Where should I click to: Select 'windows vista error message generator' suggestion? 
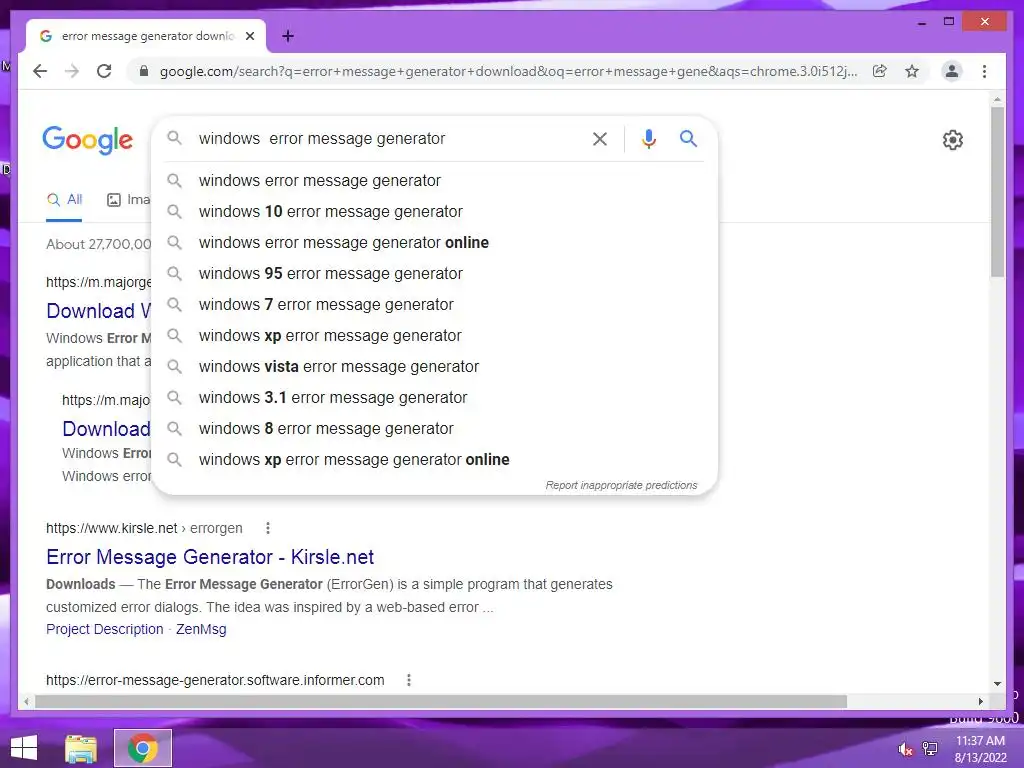(434, 366)
